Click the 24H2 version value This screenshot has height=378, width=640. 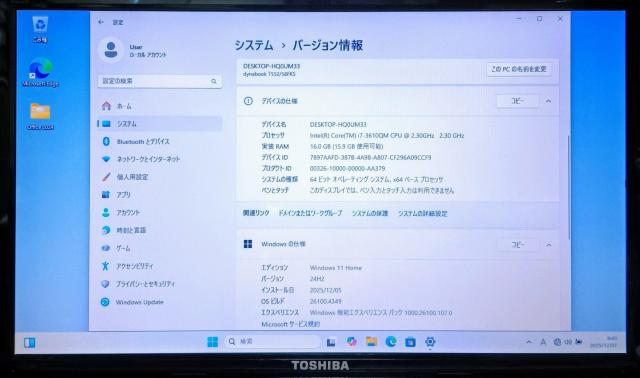pos(317,279)
